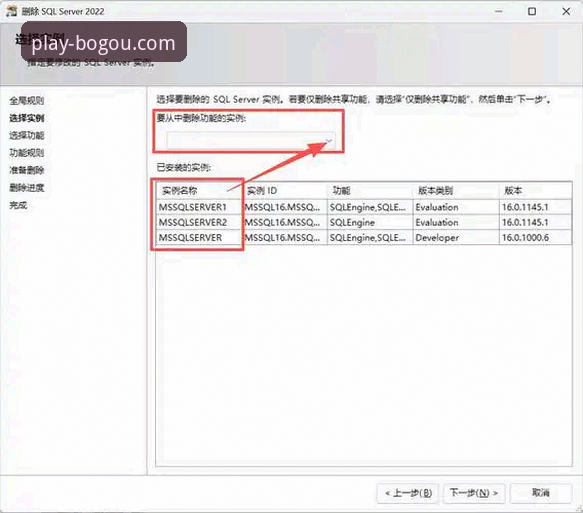Select the 全局规则 step

(x=27, y=100)
